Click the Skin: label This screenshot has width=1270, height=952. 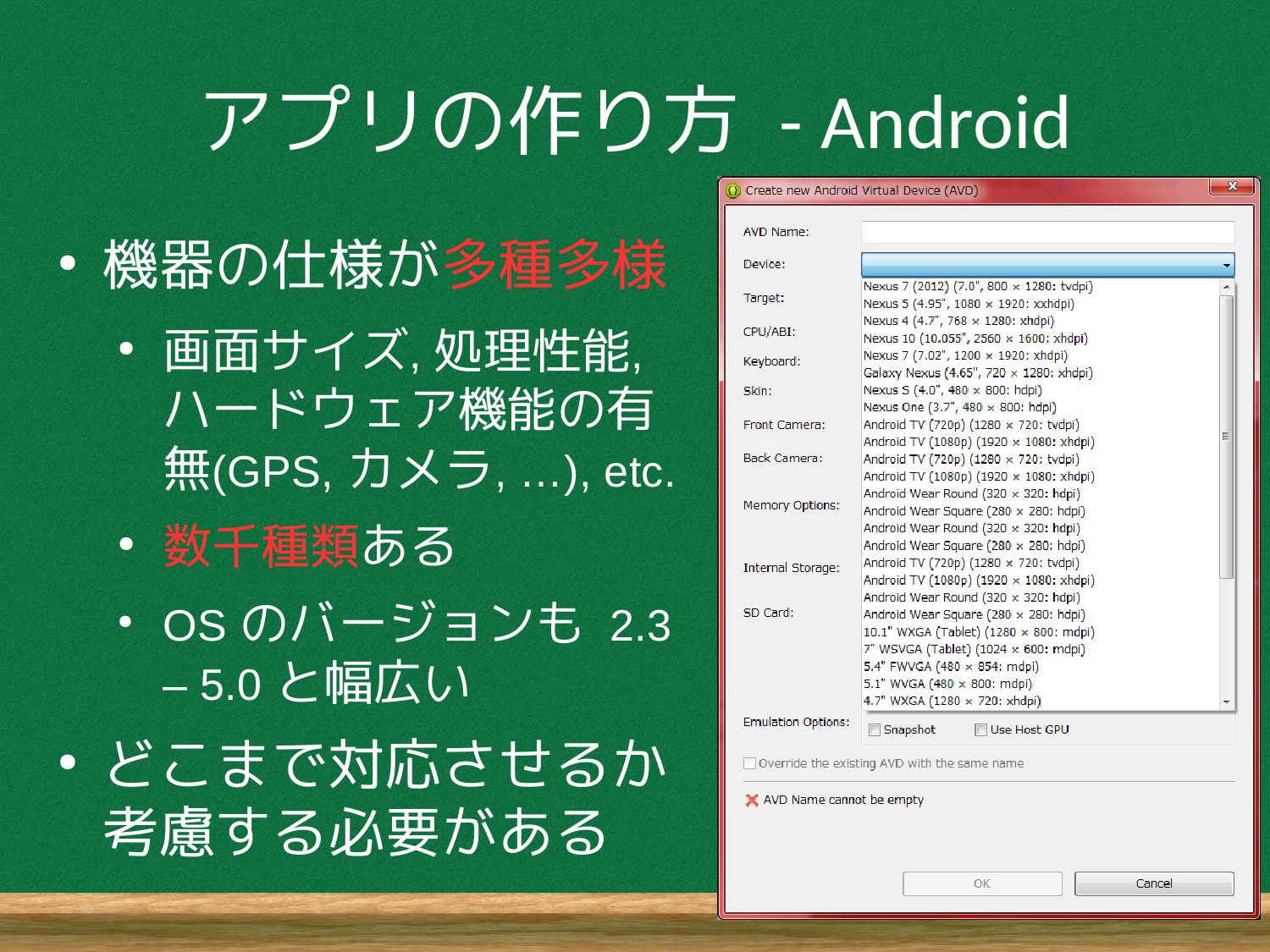757,391
